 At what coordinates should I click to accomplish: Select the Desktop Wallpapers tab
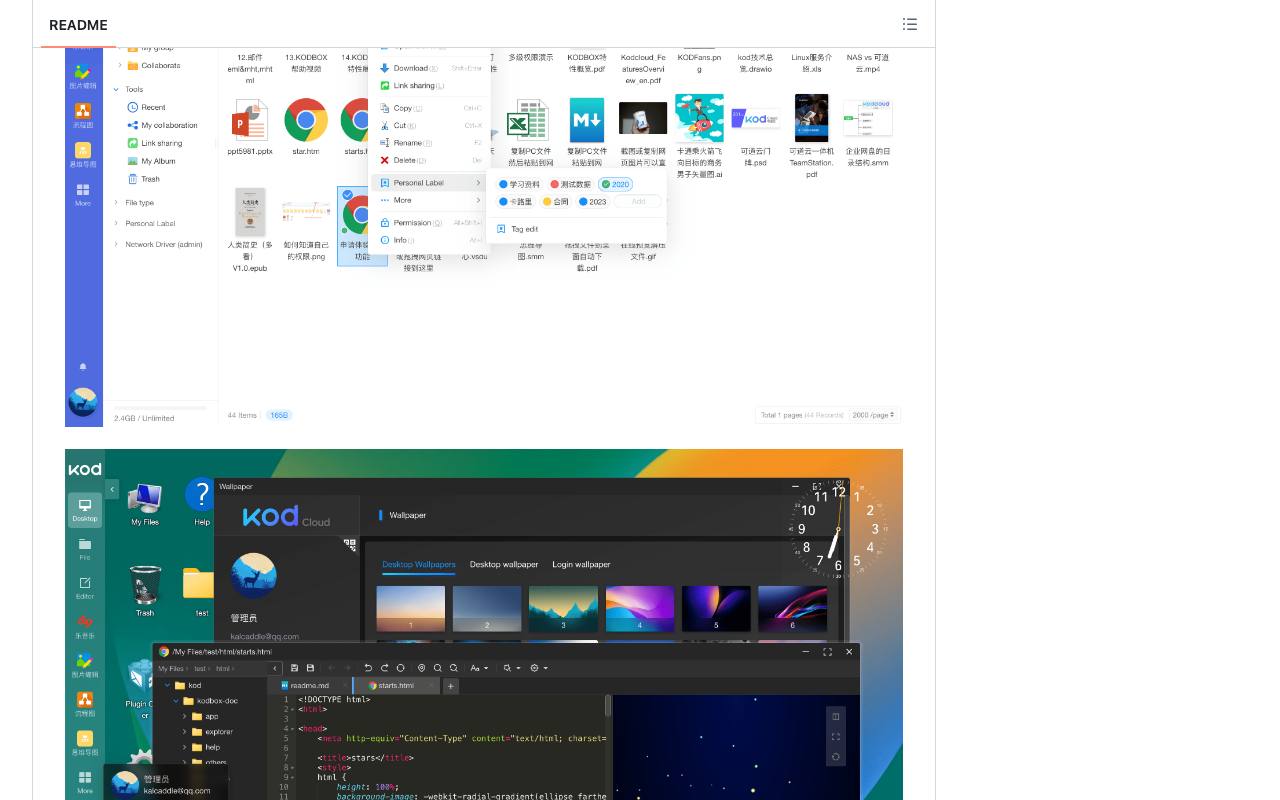419,564
